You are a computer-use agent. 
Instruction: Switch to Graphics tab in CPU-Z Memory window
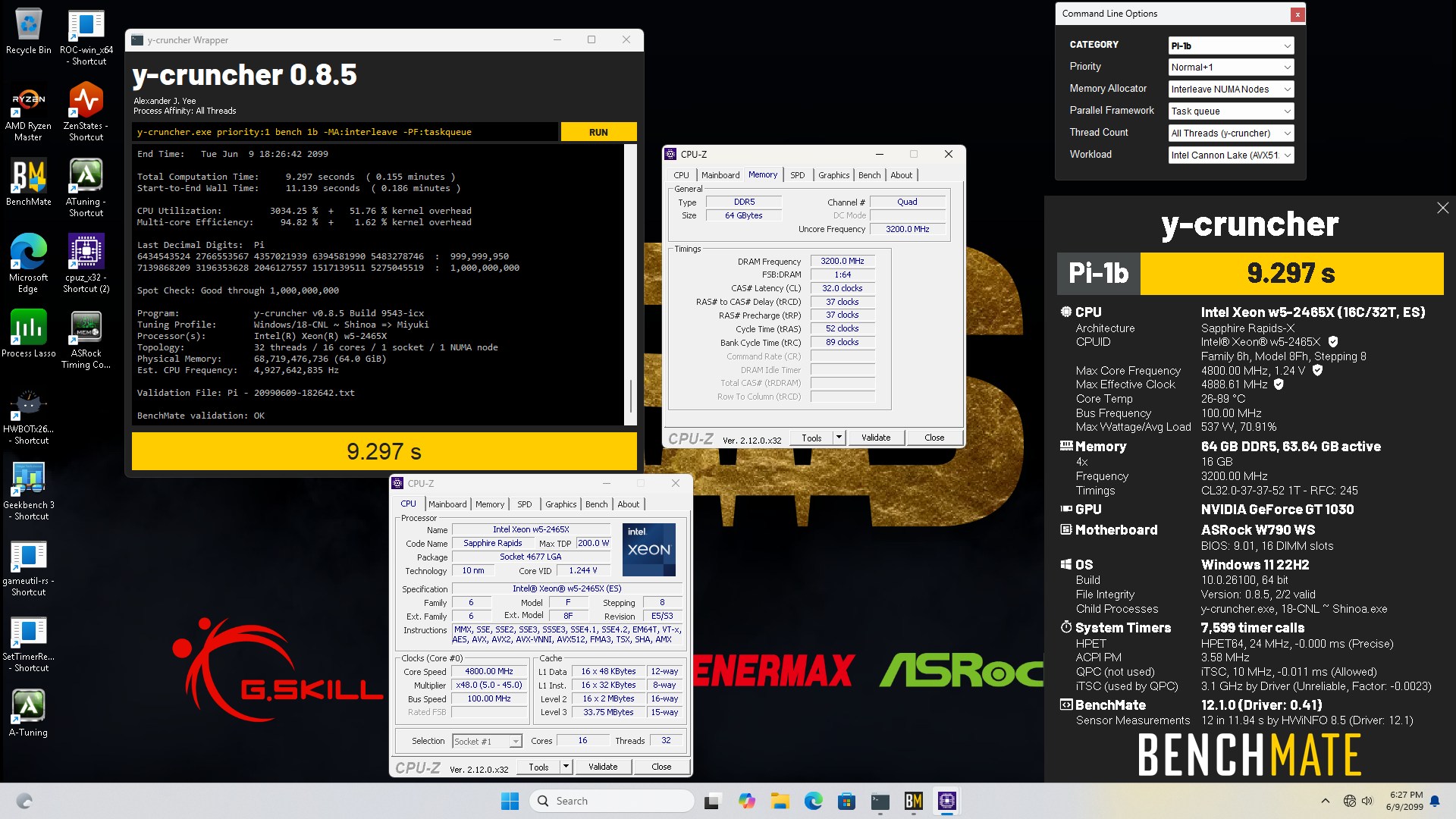[833, 175]
